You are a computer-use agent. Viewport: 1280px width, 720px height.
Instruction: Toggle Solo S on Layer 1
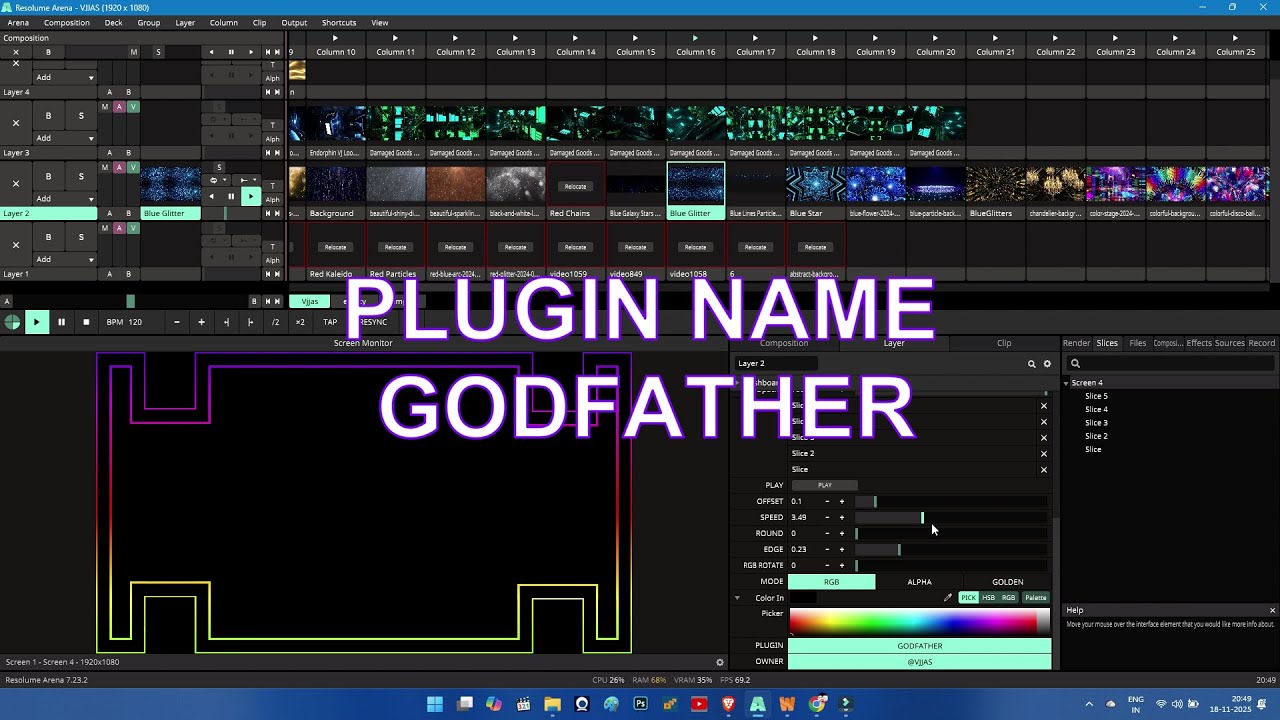tap(81, 237)
